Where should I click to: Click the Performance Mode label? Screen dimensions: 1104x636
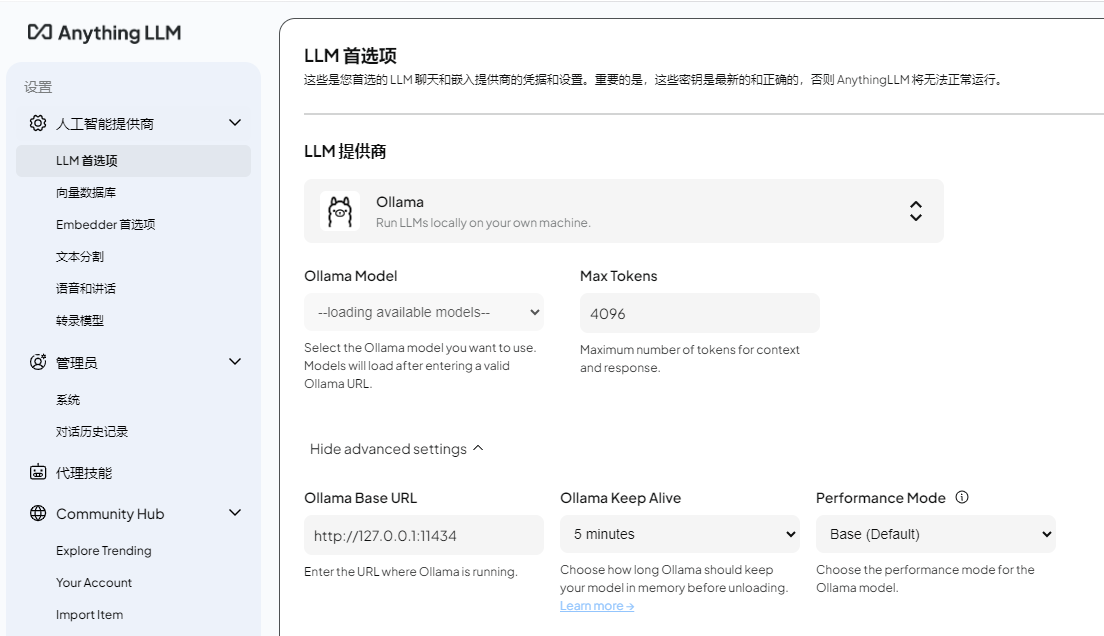[880, 498]
